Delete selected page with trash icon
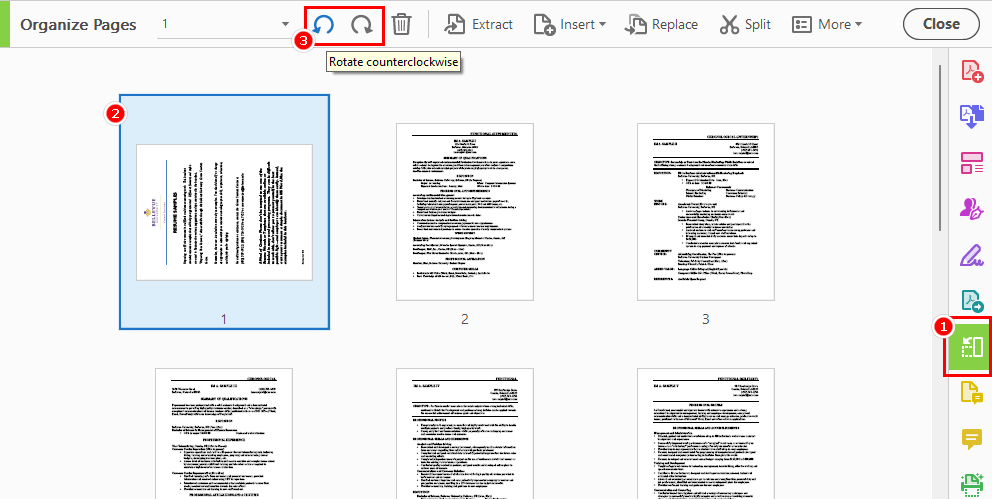Screen dimensions: 992x499 click(x=402, y=25)
